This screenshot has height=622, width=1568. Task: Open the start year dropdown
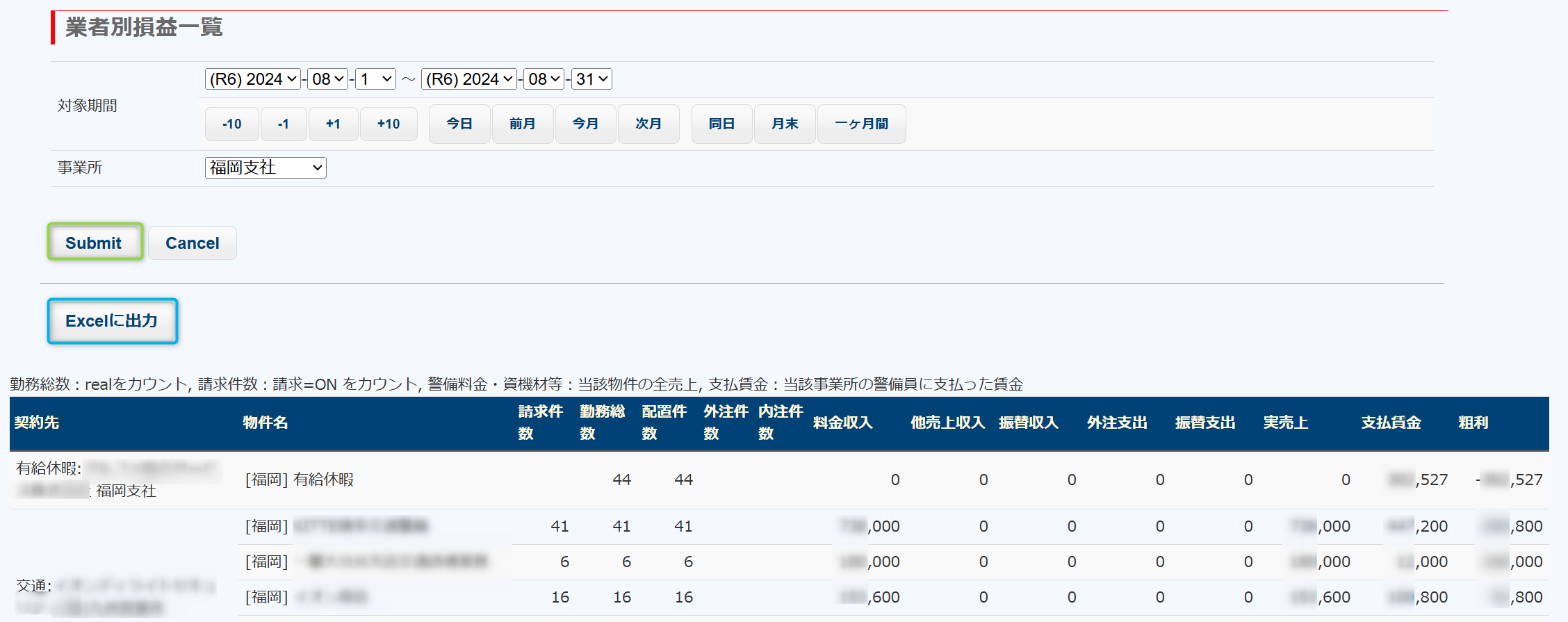(x=253, y=79)
